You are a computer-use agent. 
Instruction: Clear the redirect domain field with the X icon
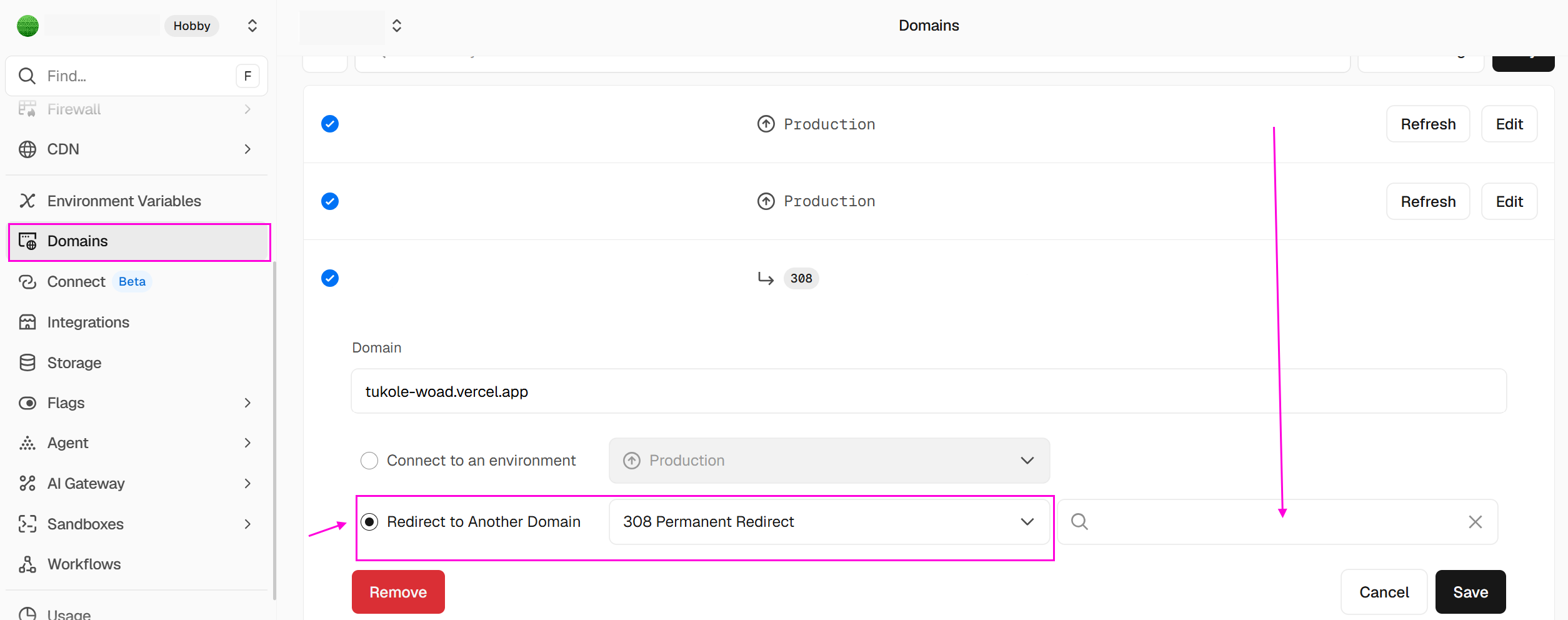point(1475,521)
